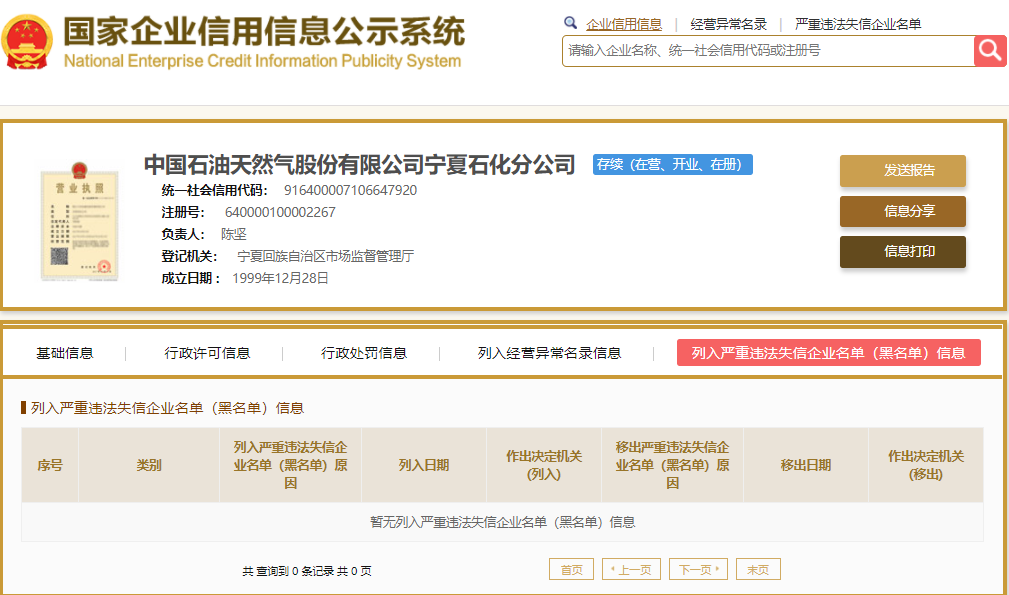This screenshot has width=1009, height=595.
Task: Click the National Enterprise Credit Information Publicity System subtitle
Action: (263, 61)
